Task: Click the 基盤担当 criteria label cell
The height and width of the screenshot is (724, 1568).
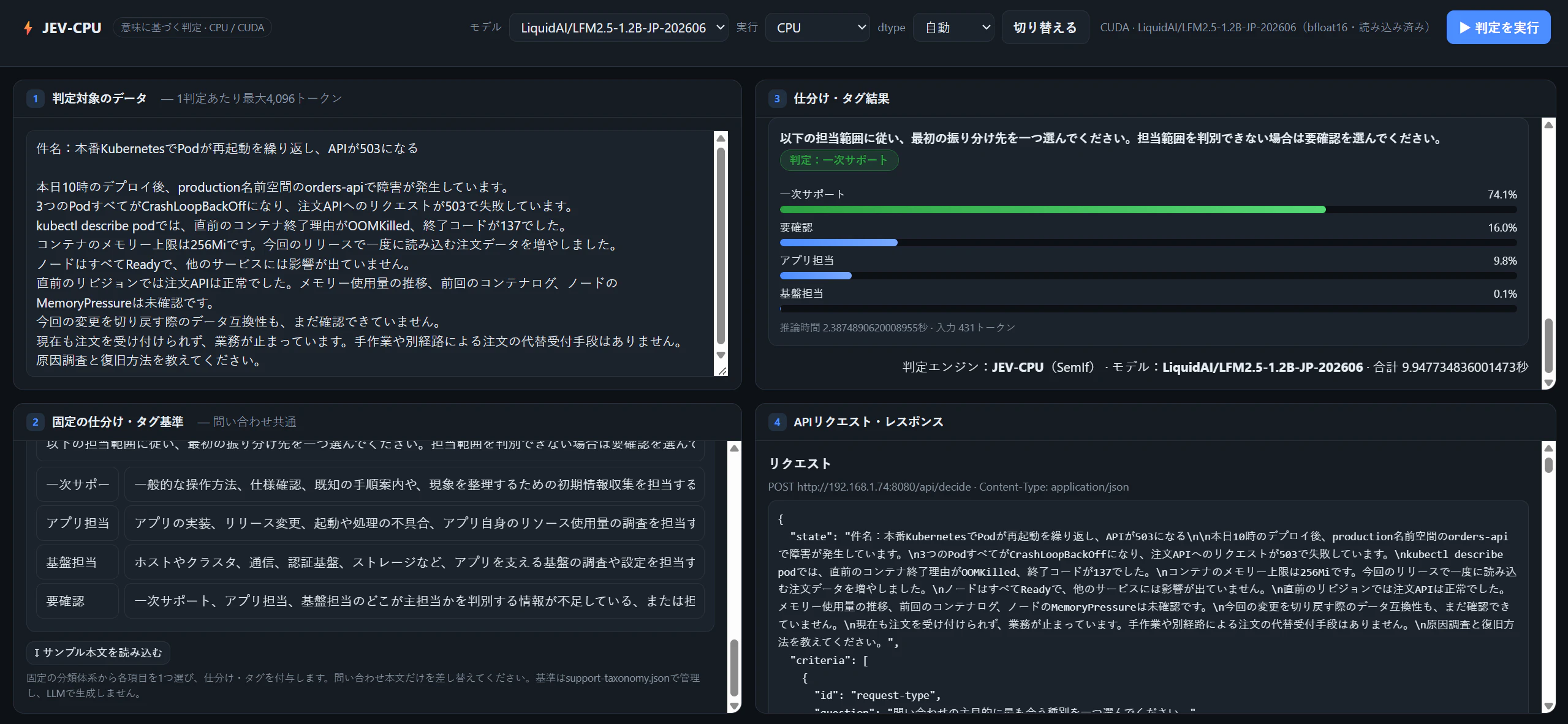Action: [x=78, y=562]
